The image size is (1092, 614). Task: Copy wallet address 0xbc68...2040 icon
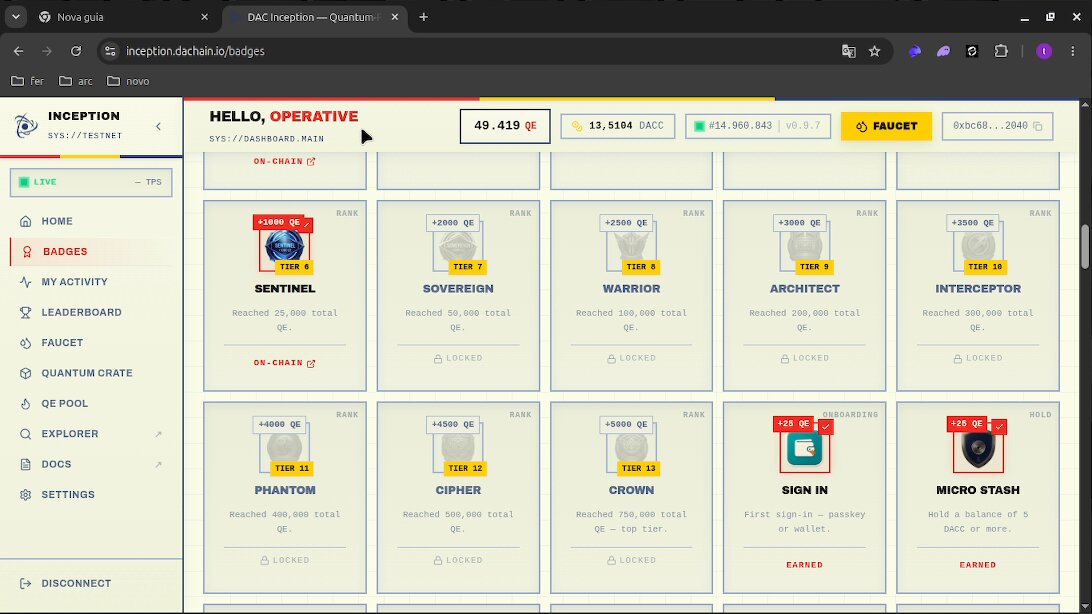(x=1038, y=126)
